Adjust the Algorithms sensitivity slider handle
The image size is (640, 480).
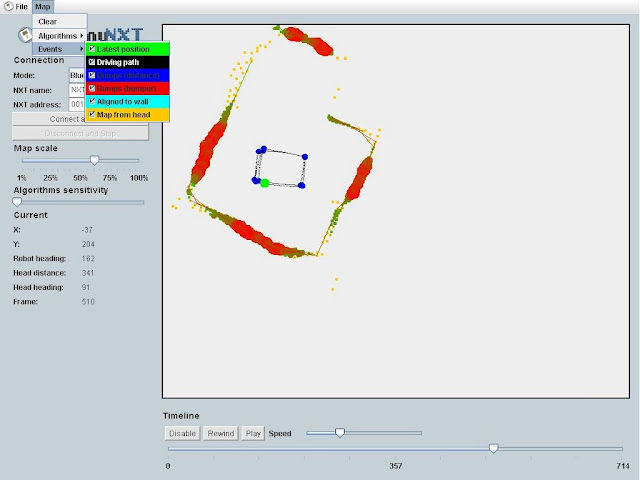pyautogui.click(x=17, y=202)
